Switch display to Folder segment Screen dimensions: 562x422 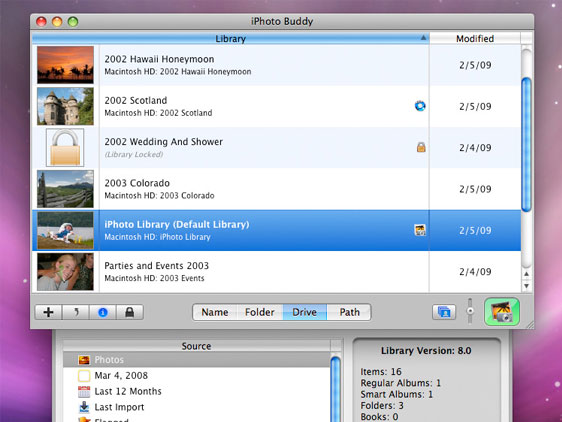[259, 312]
